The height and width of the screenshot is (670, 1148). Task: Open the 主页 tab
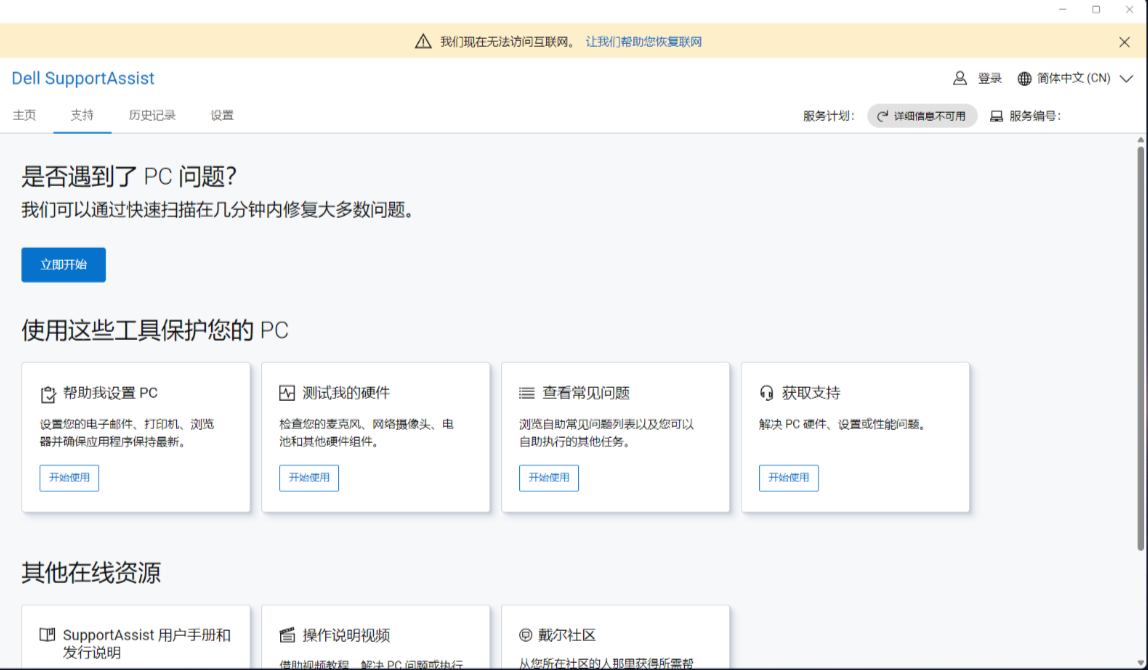24,115
